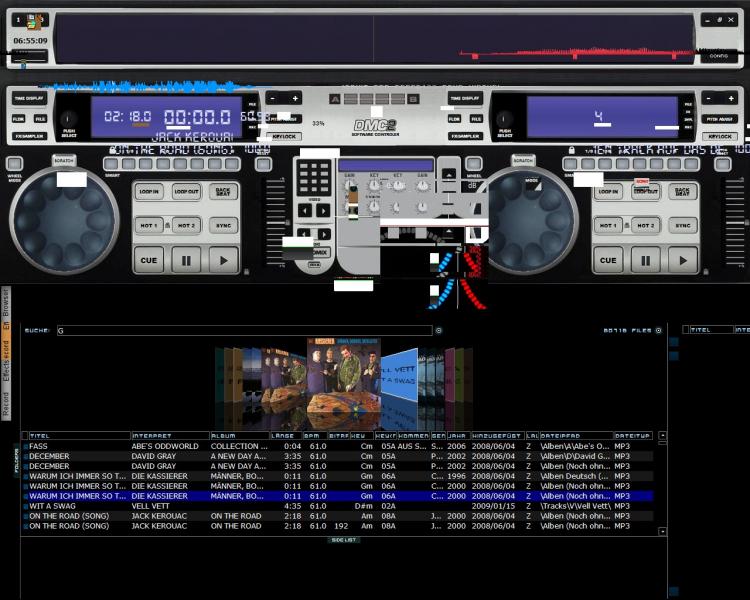Toggle KEYLOCK on the right deck
This screenshot has width=750, height=600.
(720, 136)
